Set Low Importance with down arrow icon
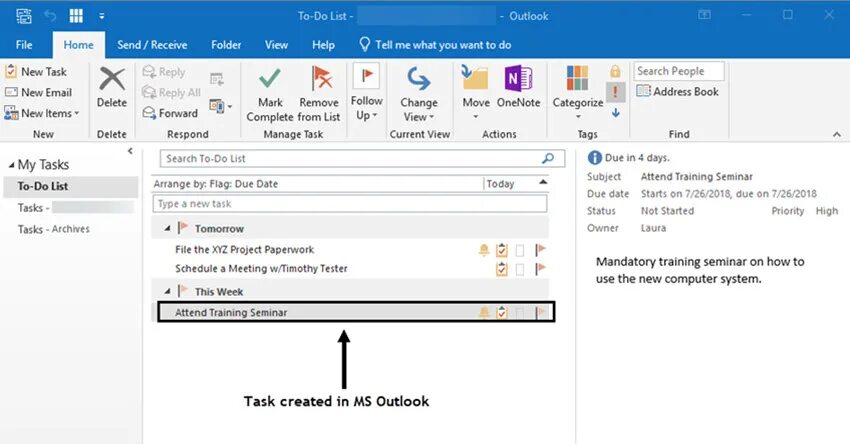850x445 pixels. [x=615, y=113]
